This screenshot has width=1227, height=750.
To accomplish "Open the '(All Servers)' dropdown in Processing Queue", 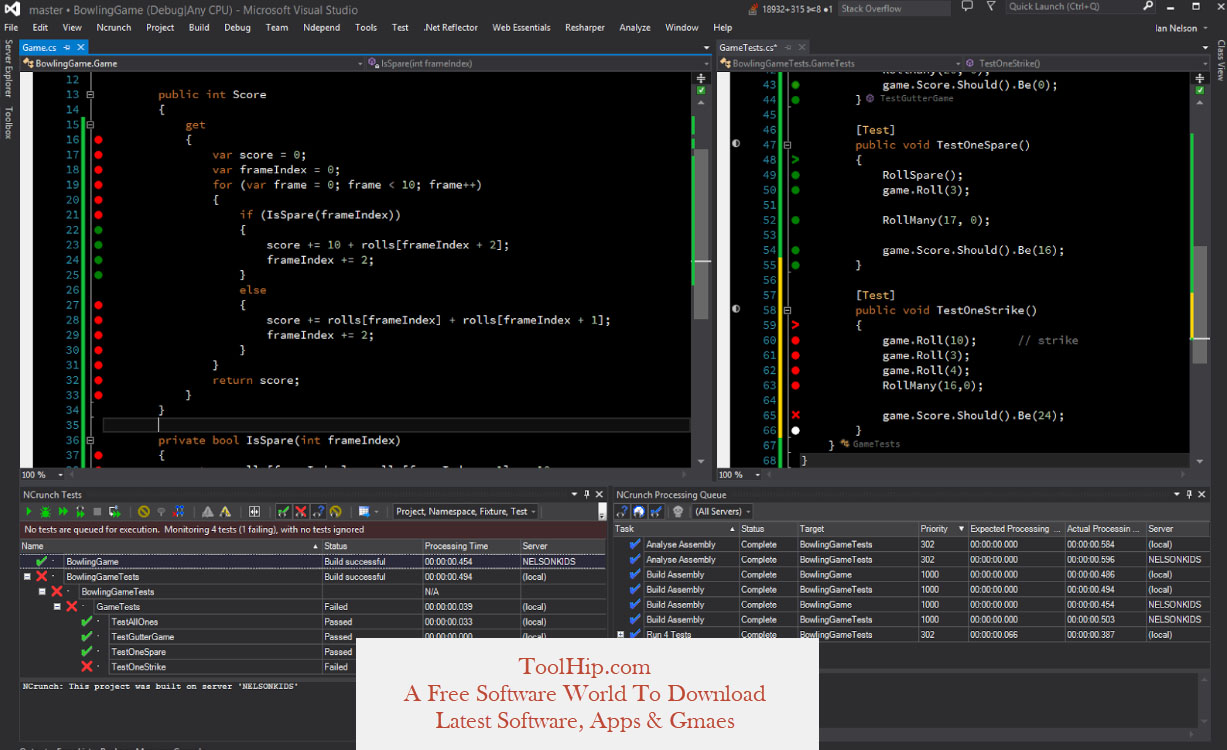I will (x=722, y=511).
